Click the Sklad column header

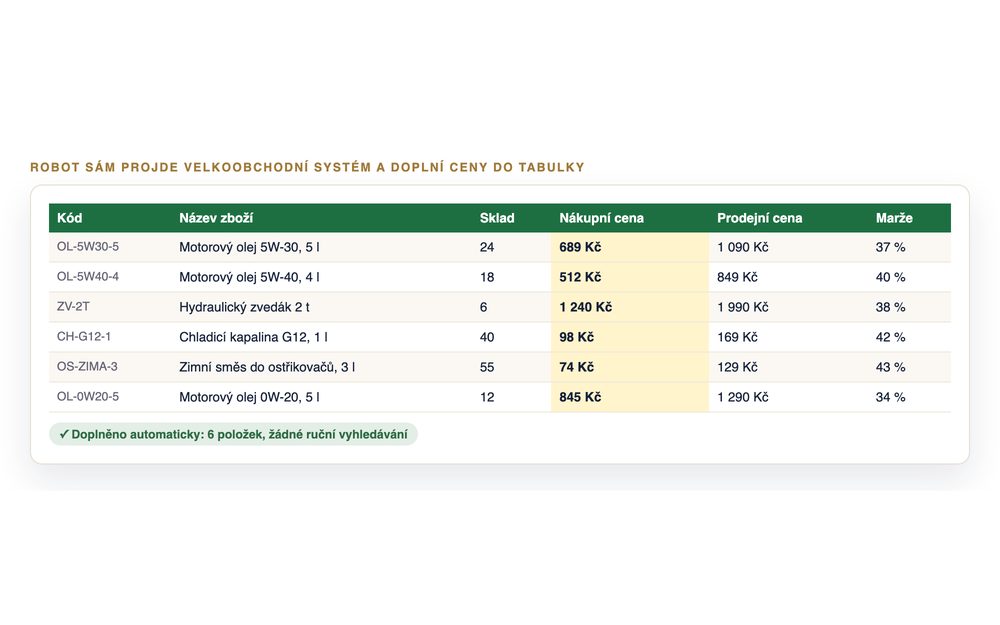click(x=497, y=218)
